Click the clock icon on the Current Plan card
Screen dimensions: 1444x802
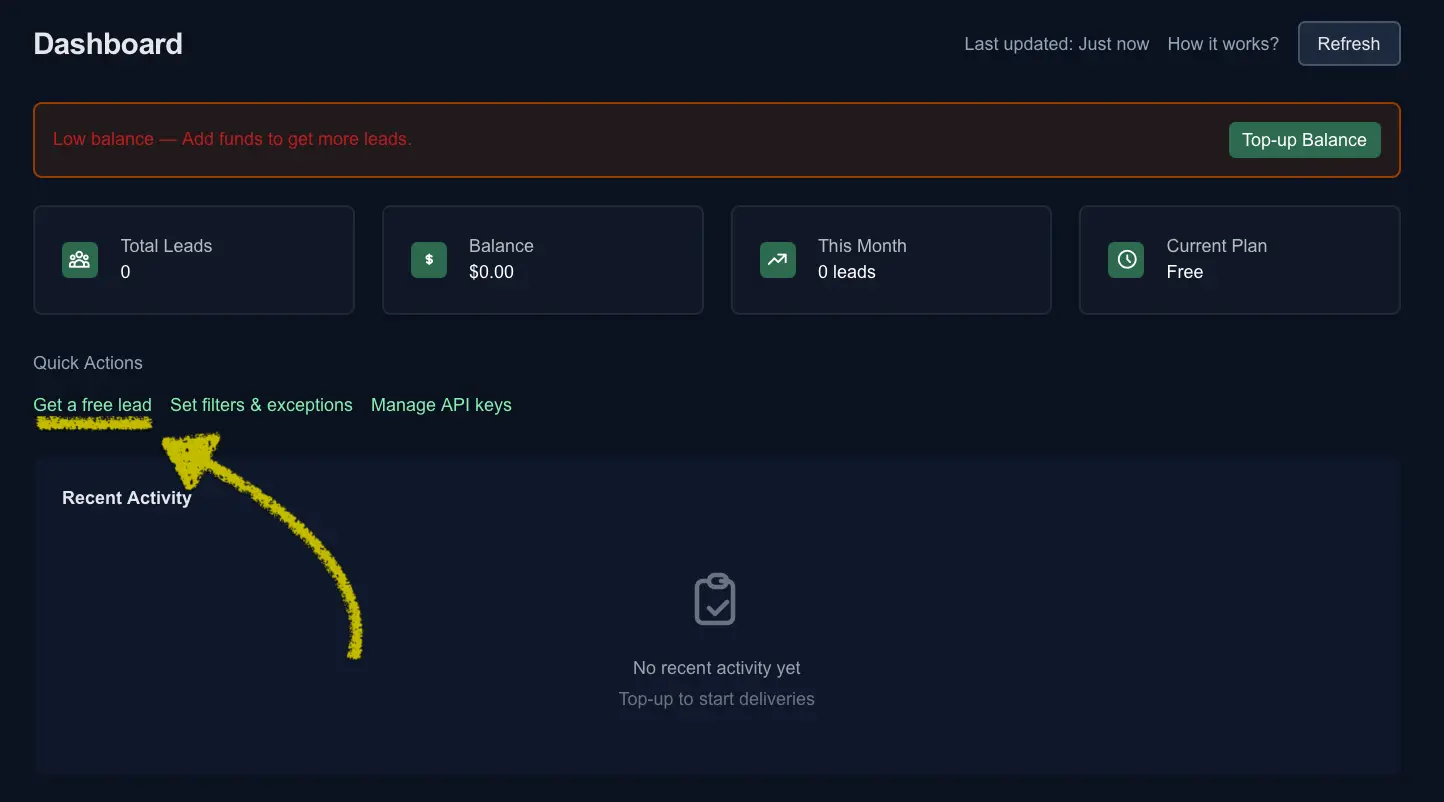[x=1126, y=260]
